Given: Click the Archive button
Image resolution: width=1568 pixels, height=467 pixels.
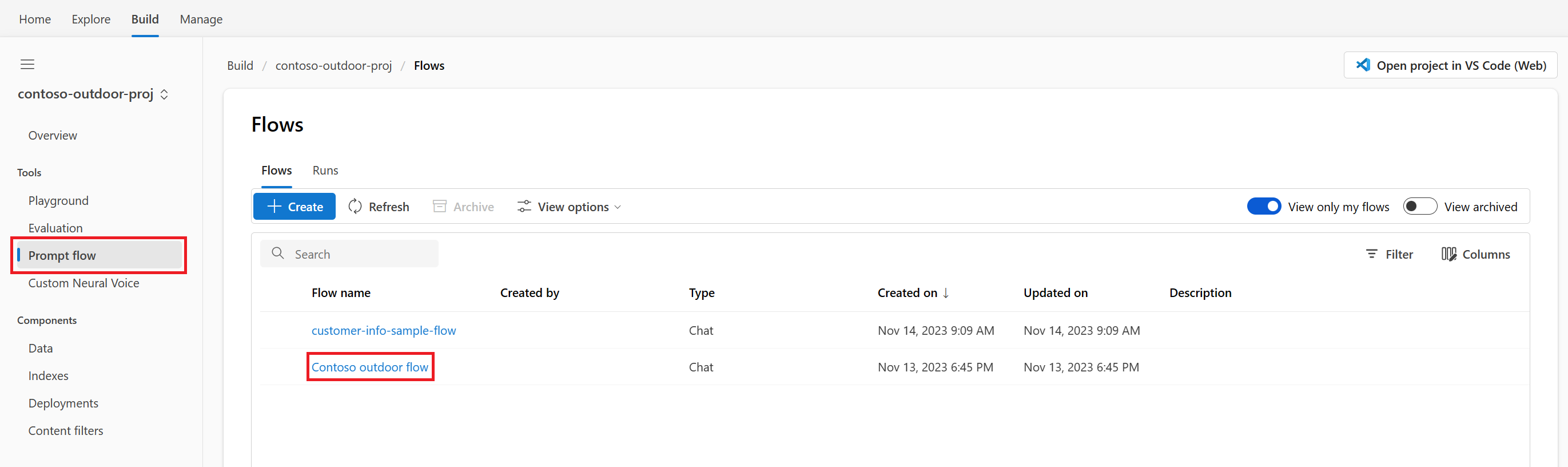Looking at the screenshot, I should (x=463, y=207).
